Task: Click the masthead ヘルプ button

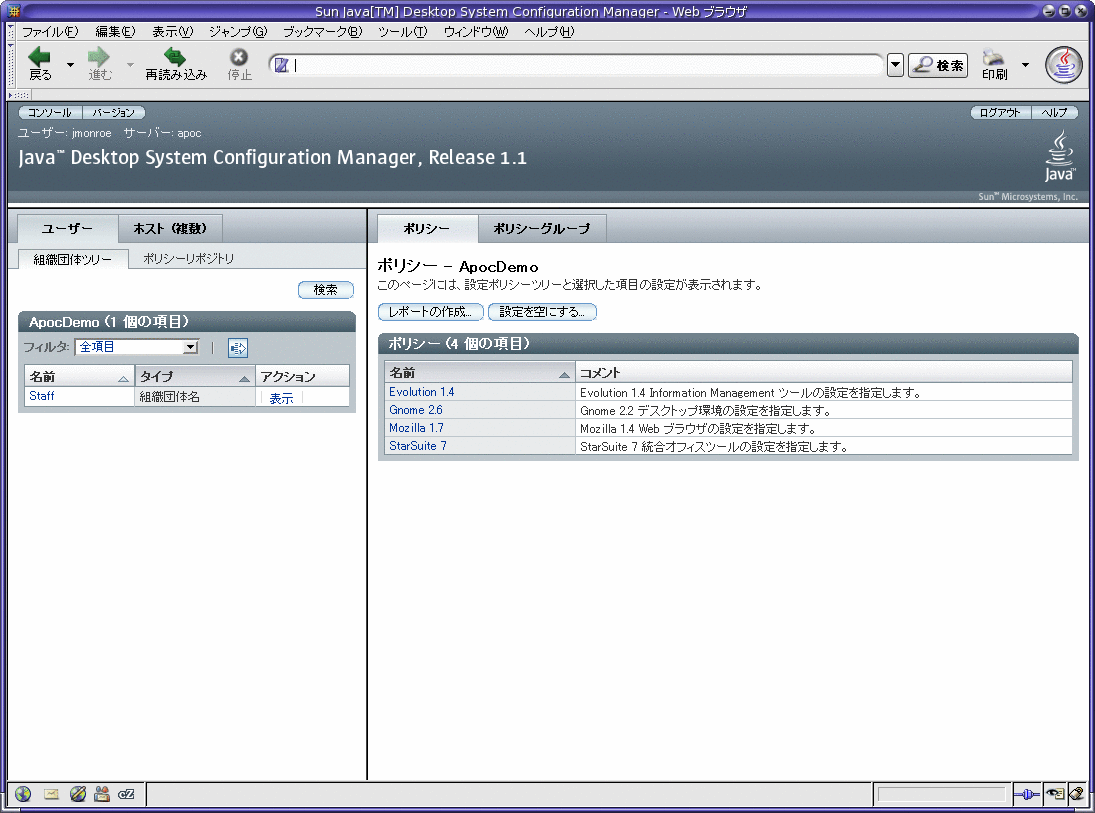Action: click(x=1054, y=112)
